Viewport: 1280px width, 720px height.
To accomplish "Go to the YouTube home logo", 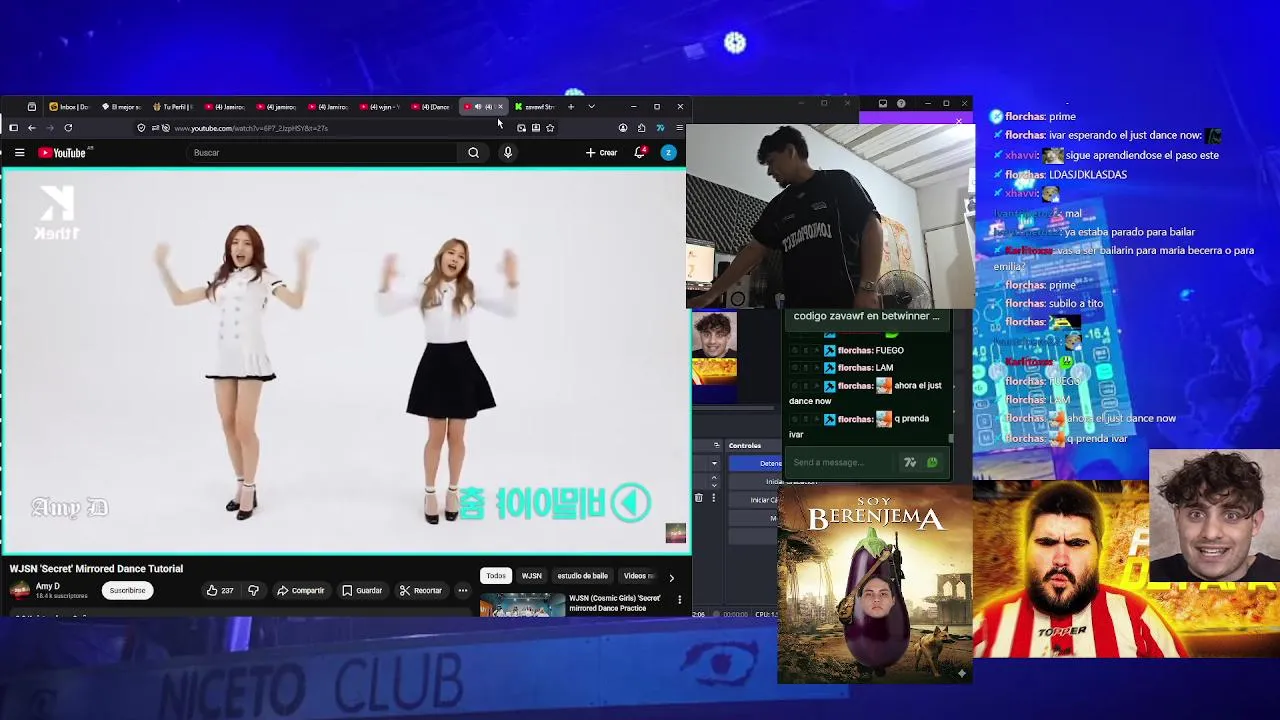I will tap(62, 153).
